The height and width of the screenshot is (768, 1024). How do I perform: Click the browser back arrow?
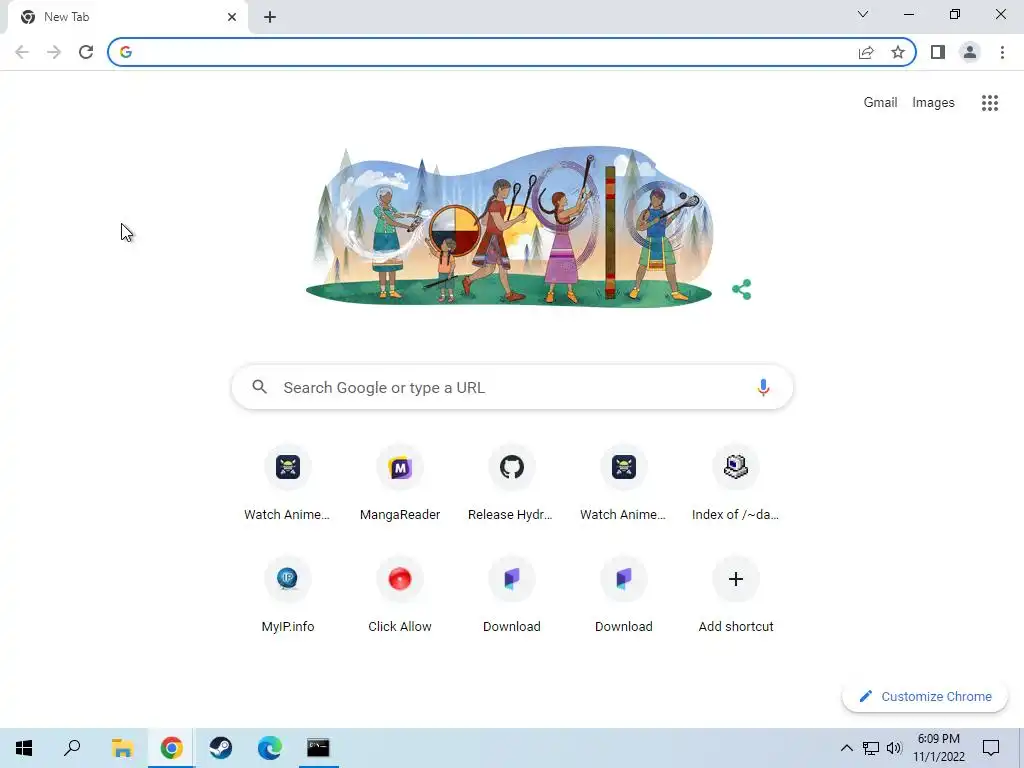[x=22, y=52]
